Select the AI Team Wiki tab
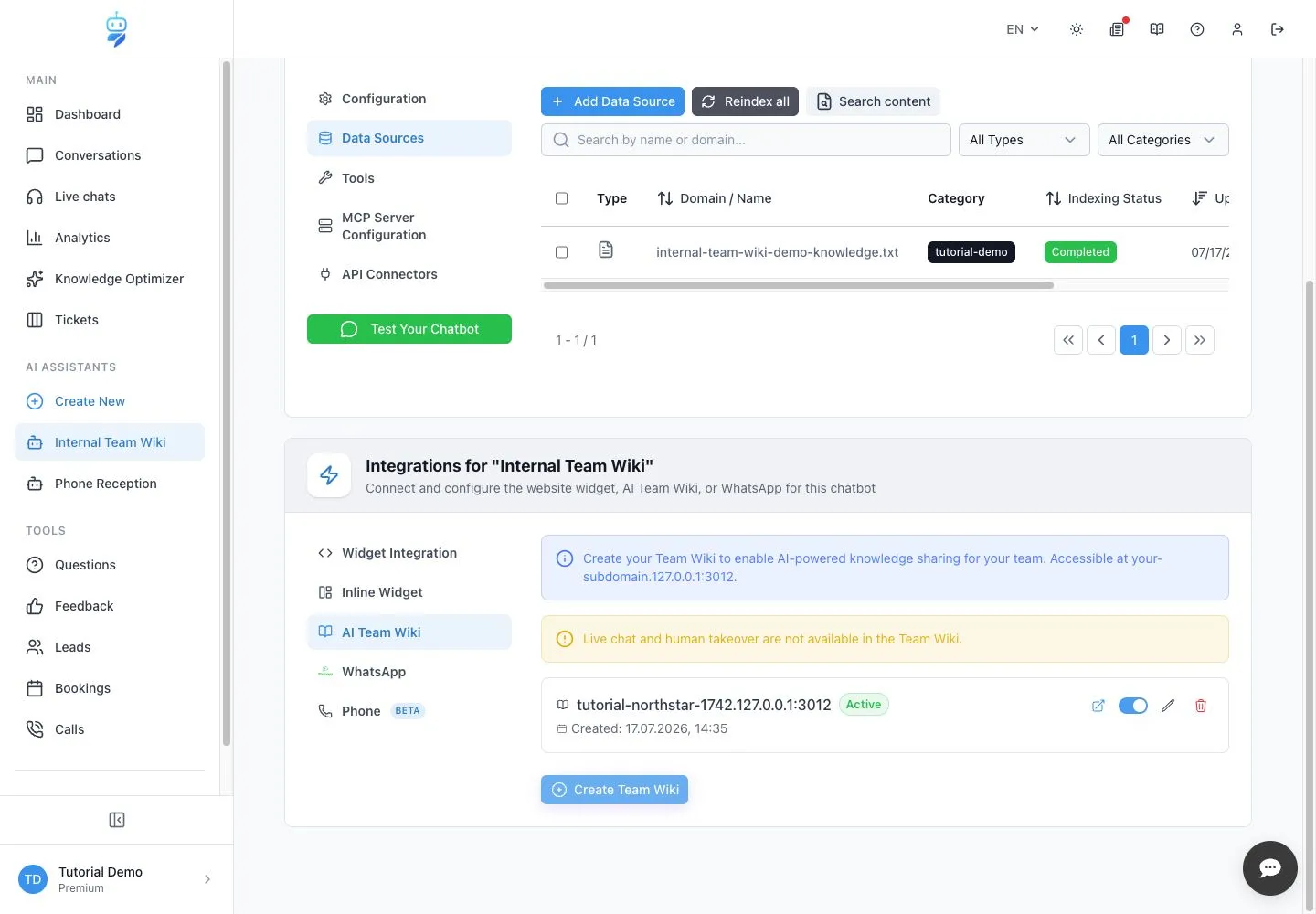The height and width of the screenshot is (914, 1316). 409,632
